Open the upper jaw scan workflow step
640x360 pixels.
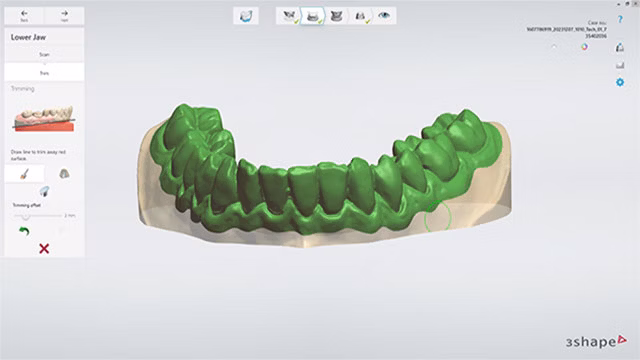(336, 16)
